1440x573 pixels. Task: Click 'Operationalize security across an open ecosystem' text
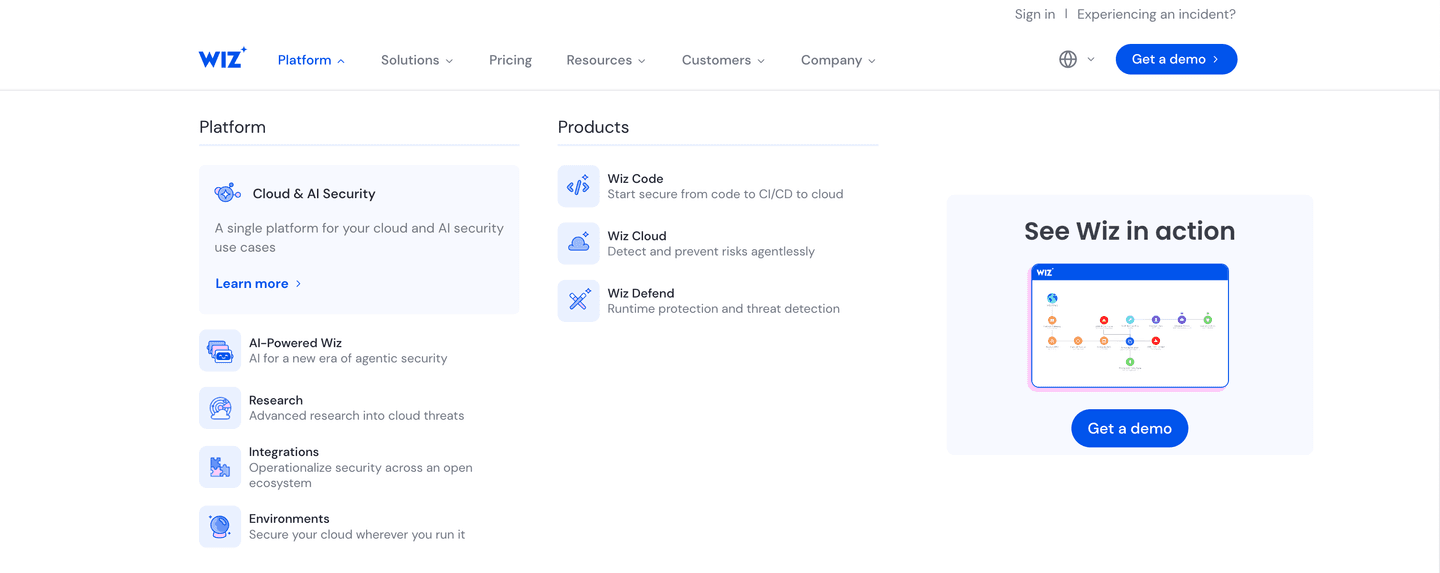point(361,475)
